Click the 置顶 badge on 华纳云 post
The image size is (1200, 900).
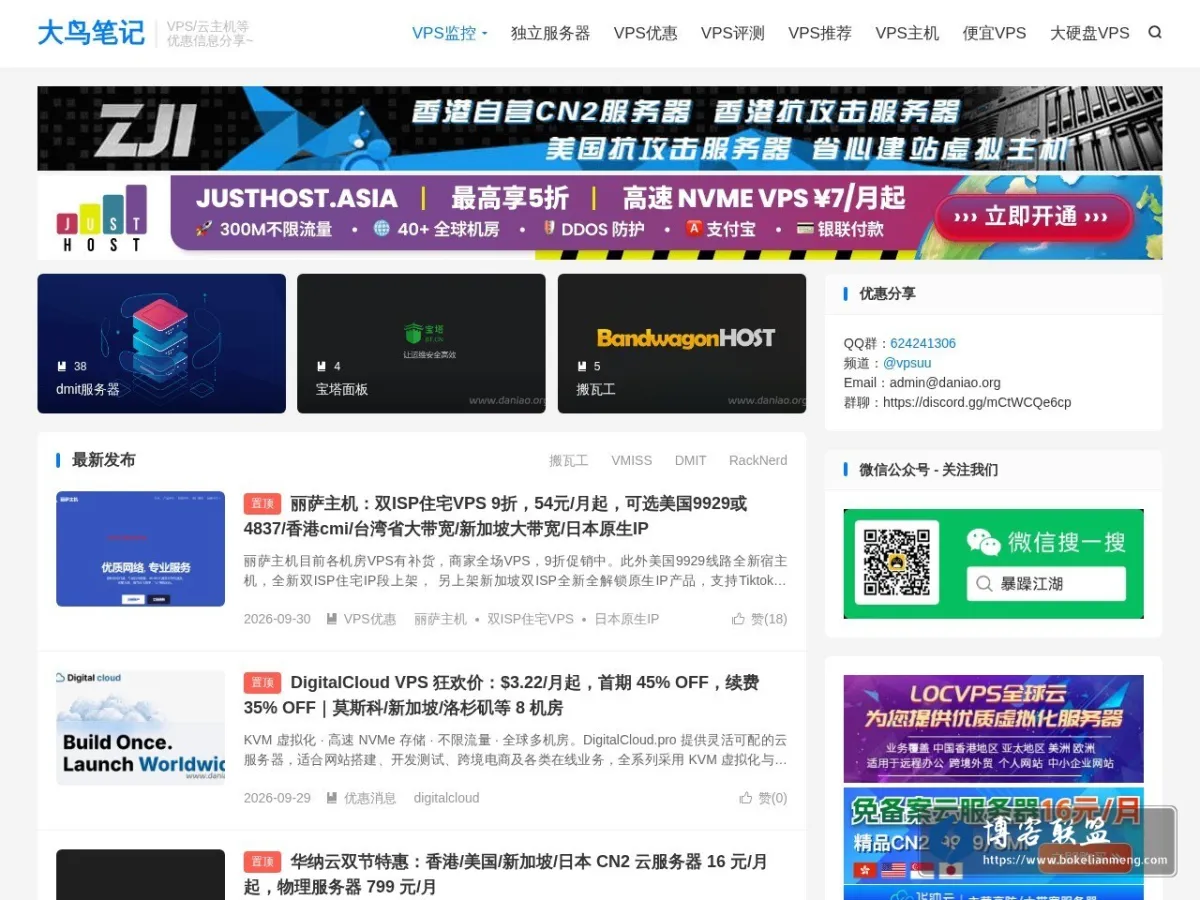point(262,861)
